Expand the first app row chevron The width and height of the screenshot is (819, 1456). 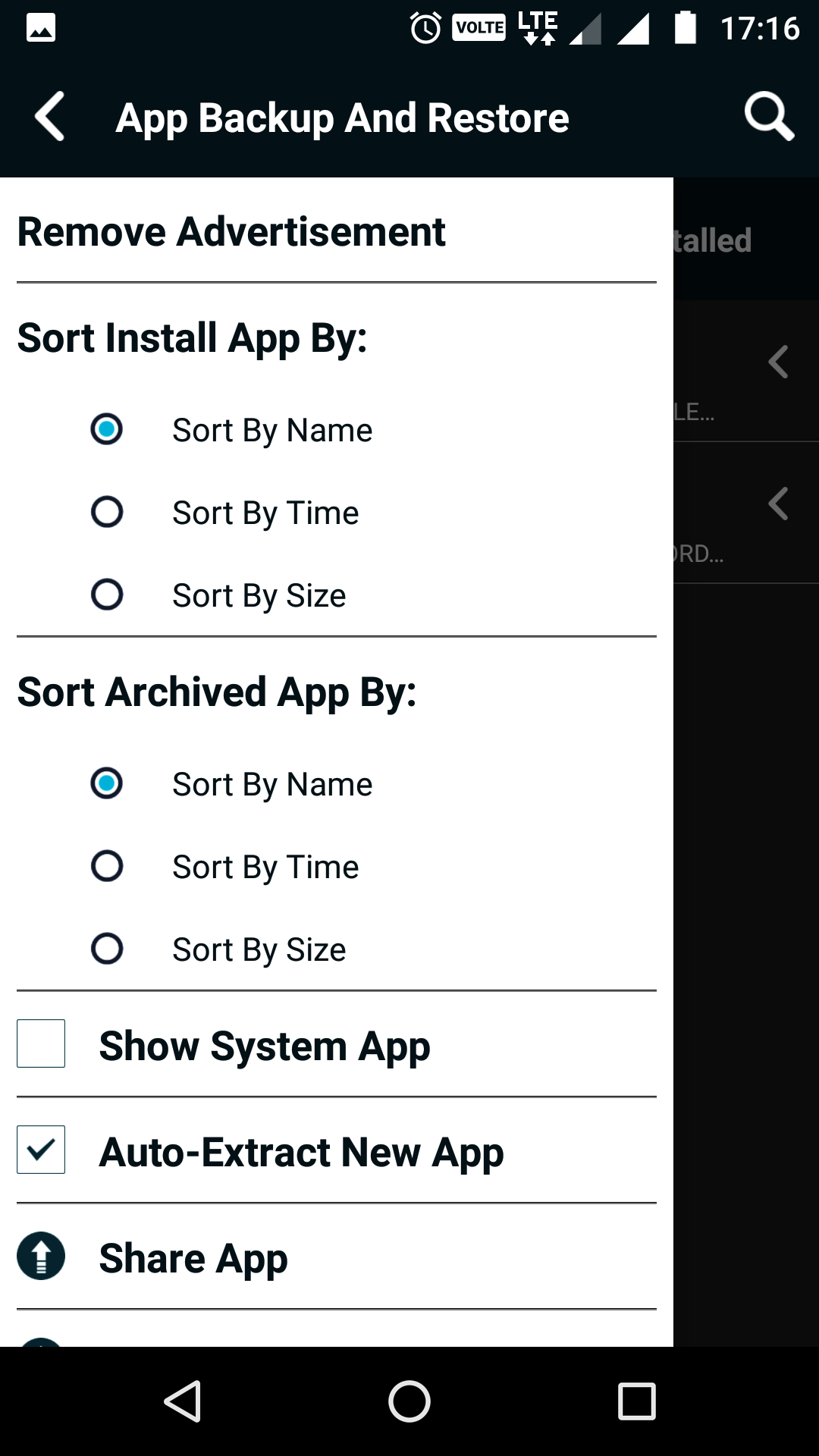(x=779, y=362)
